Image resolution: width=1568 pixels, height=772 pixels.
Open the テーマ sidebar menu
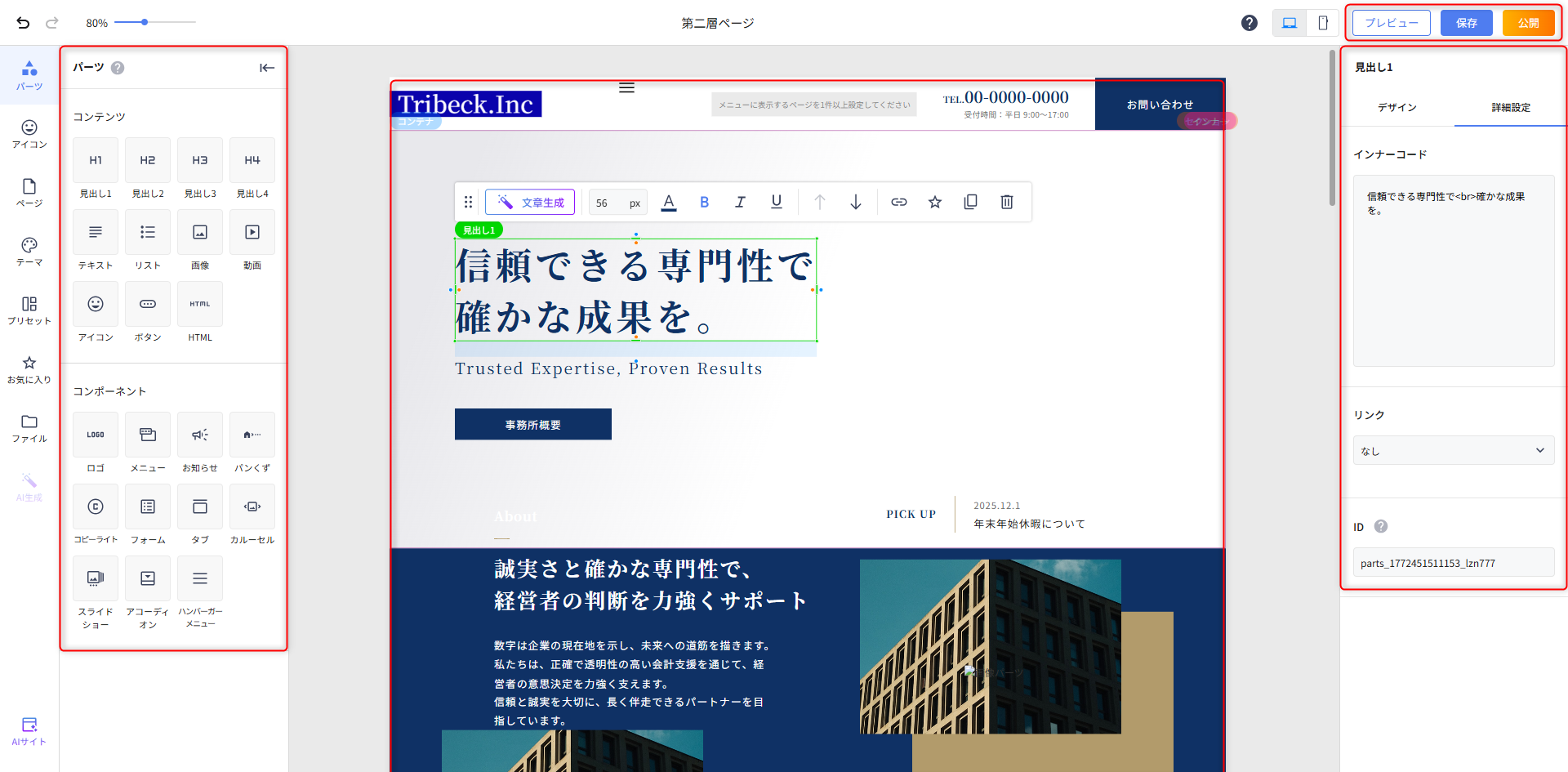[29, 252]
